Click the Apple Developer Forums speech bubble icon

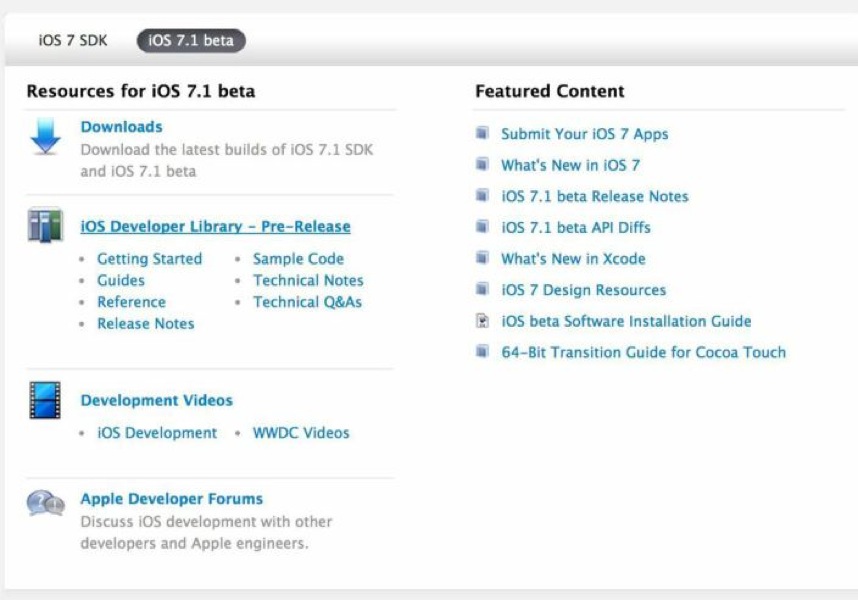coord(45,503)
